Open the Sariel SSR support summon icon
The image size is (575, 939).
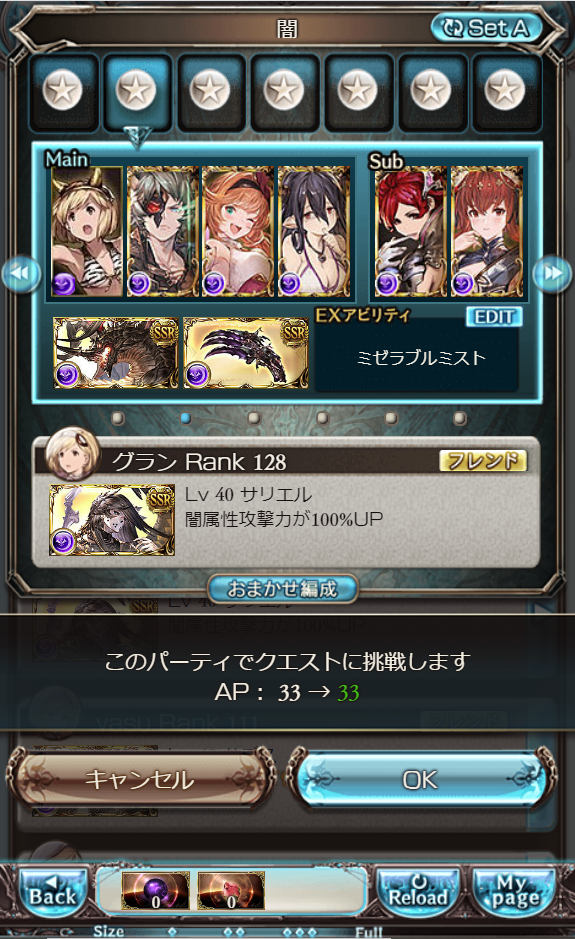tap(112, 520)
